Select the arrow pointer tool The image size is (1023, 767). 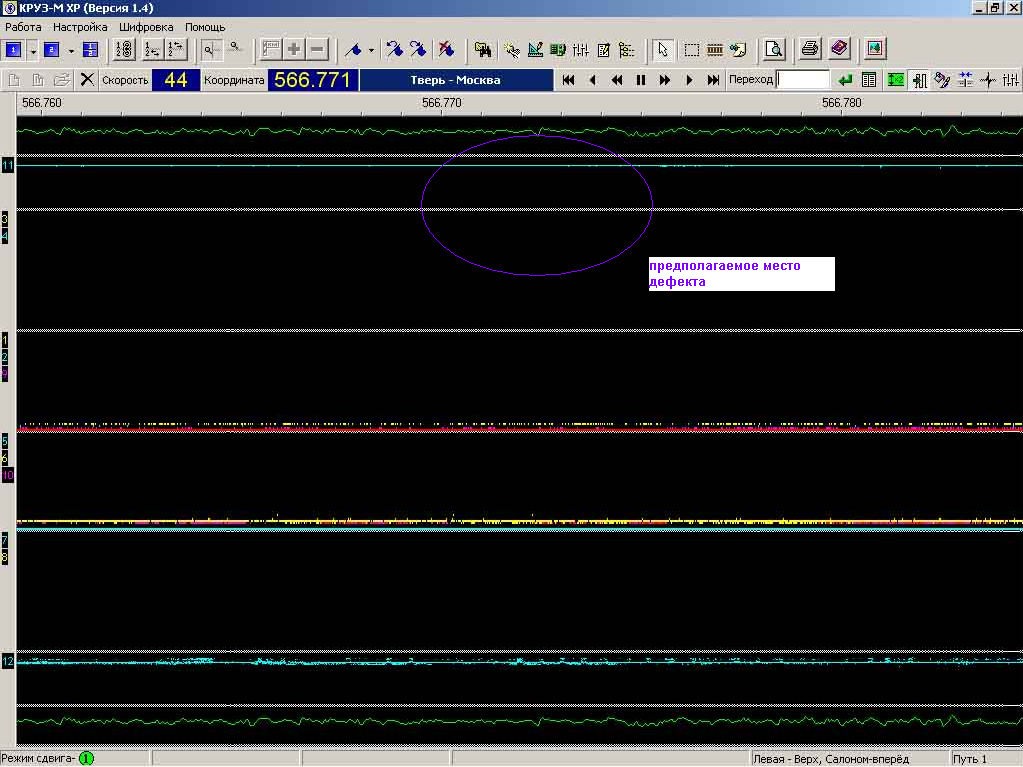click(663, 49)
